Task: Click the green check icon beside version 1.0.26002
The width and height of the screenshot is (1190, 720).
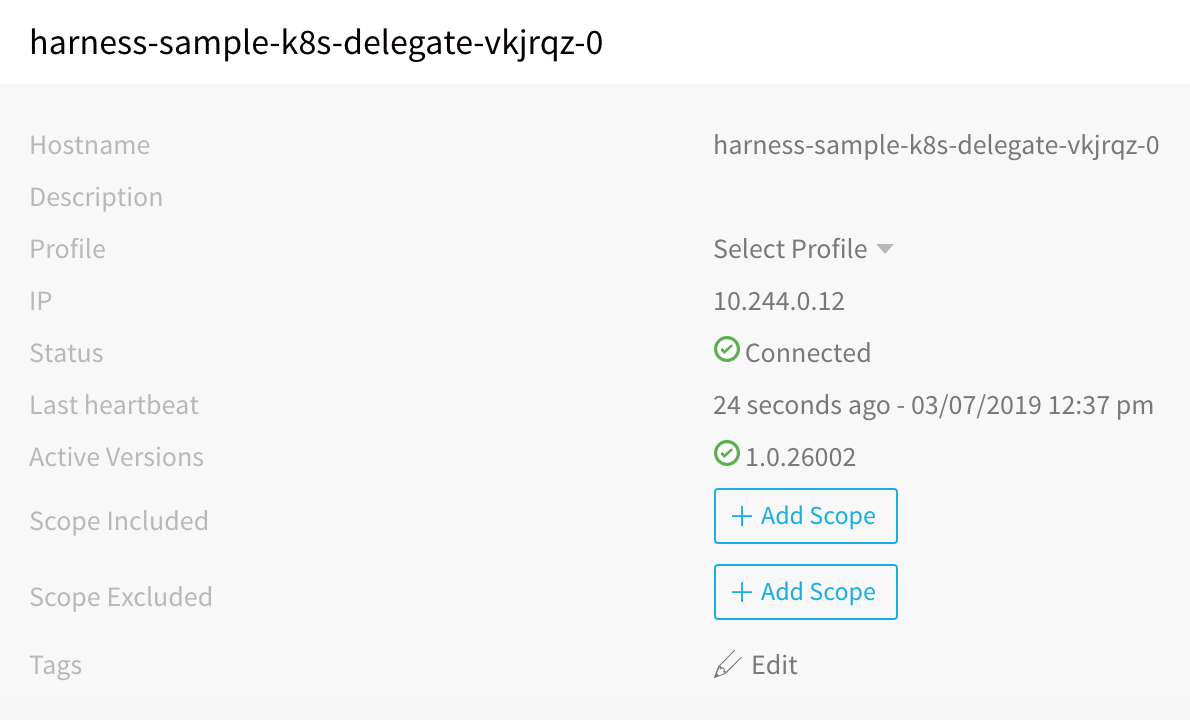Action: pos(726,454)
